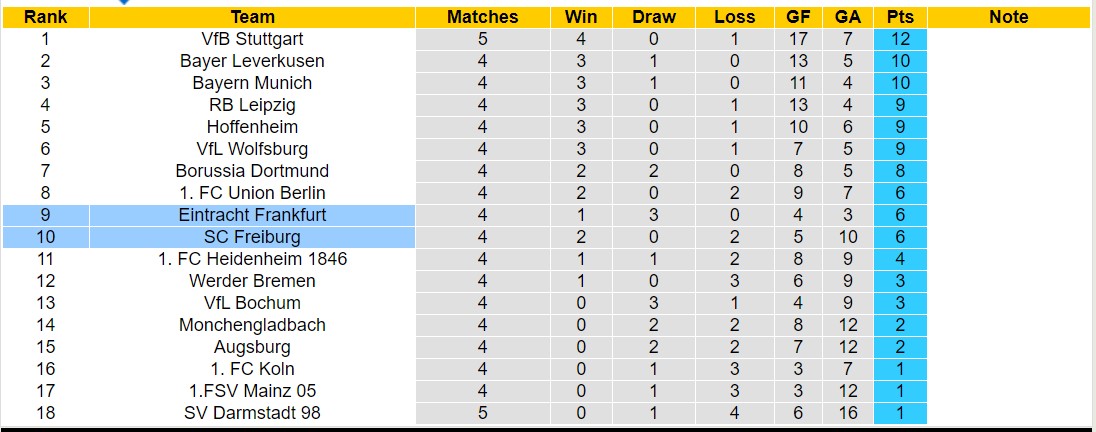The height and width of the screenshot is (432, 1096).
Task: Click the Win column header
Action: pos(581,17)
